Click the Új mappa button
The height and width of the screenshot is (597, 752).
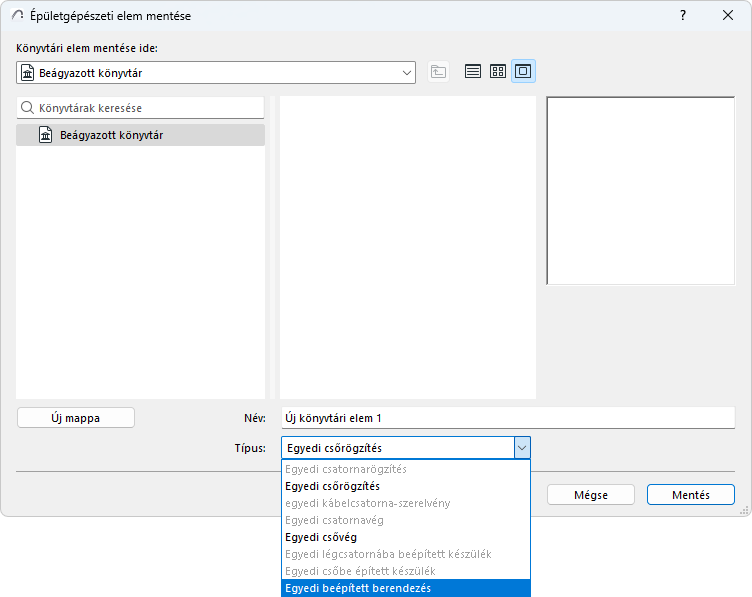click(x=76, y=418)
